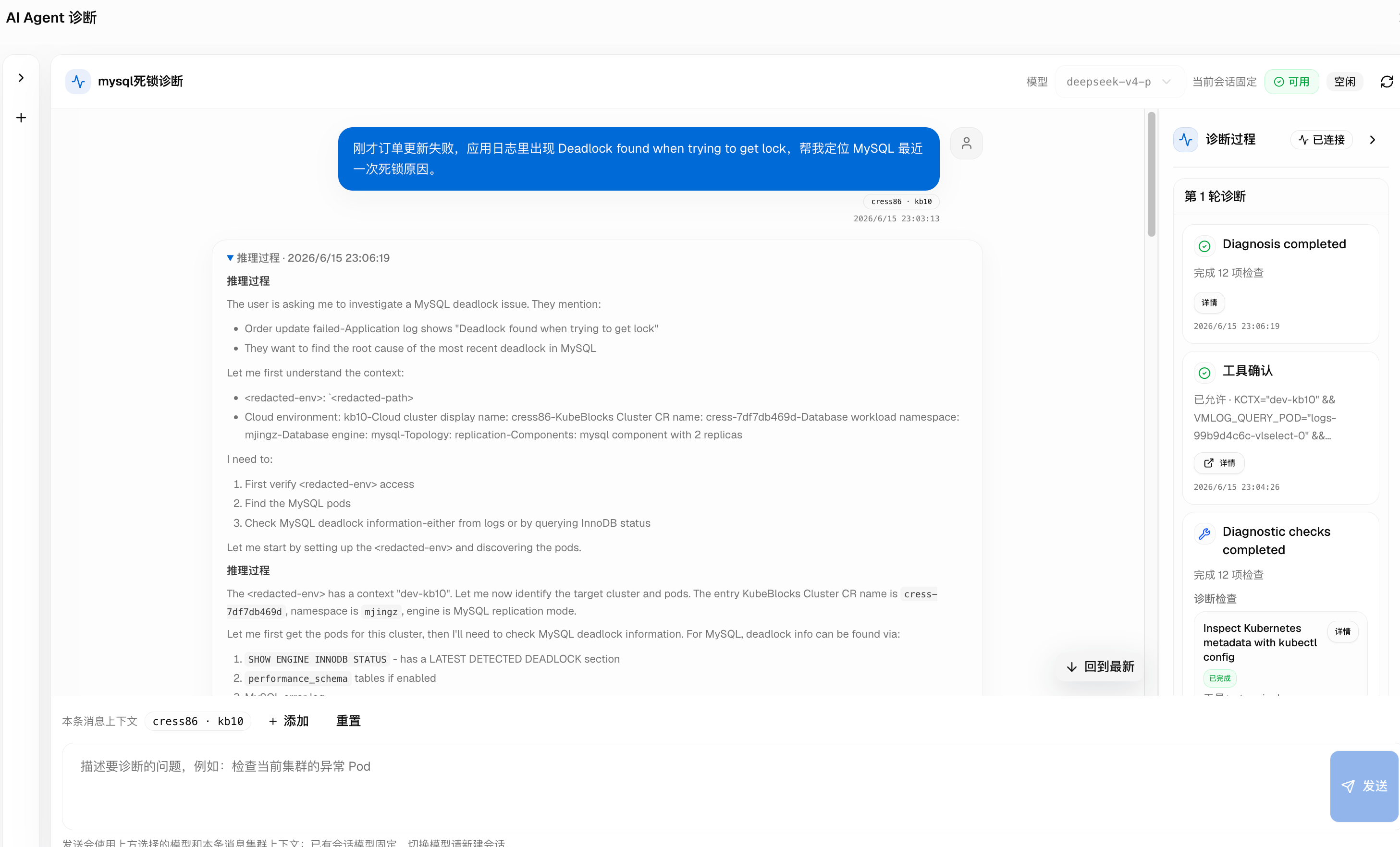Open 详情 under Diagnosis completed
The image size is (1400, 847).
[x=1209, y=302]
